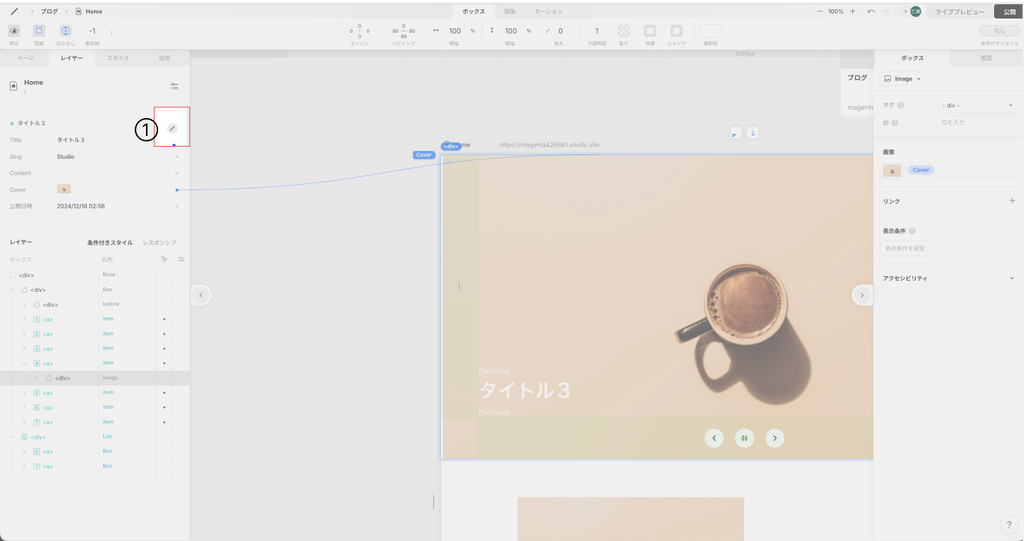
Task: Click the undo arrow in the top bar
Action: 872,11
